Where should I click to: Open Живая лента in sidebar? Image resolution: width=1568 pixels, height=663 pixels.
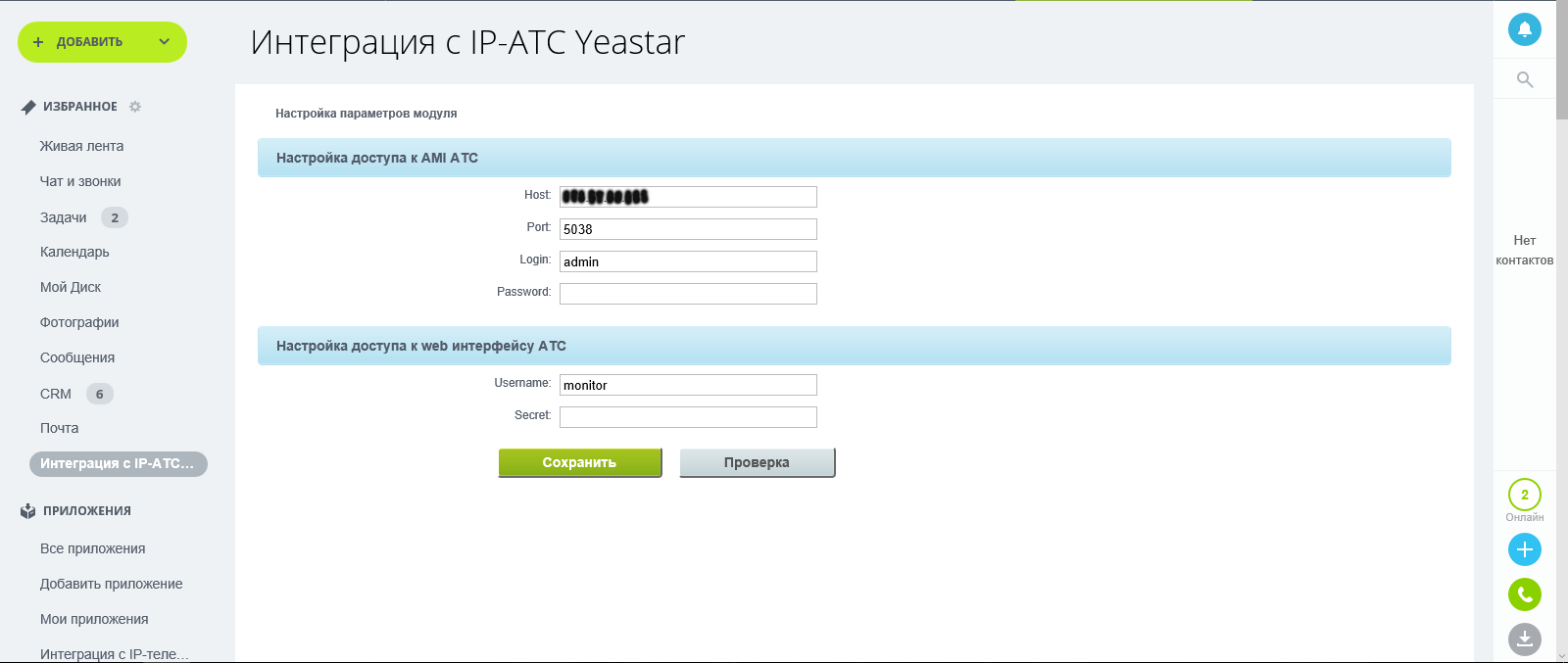[81, 146]
